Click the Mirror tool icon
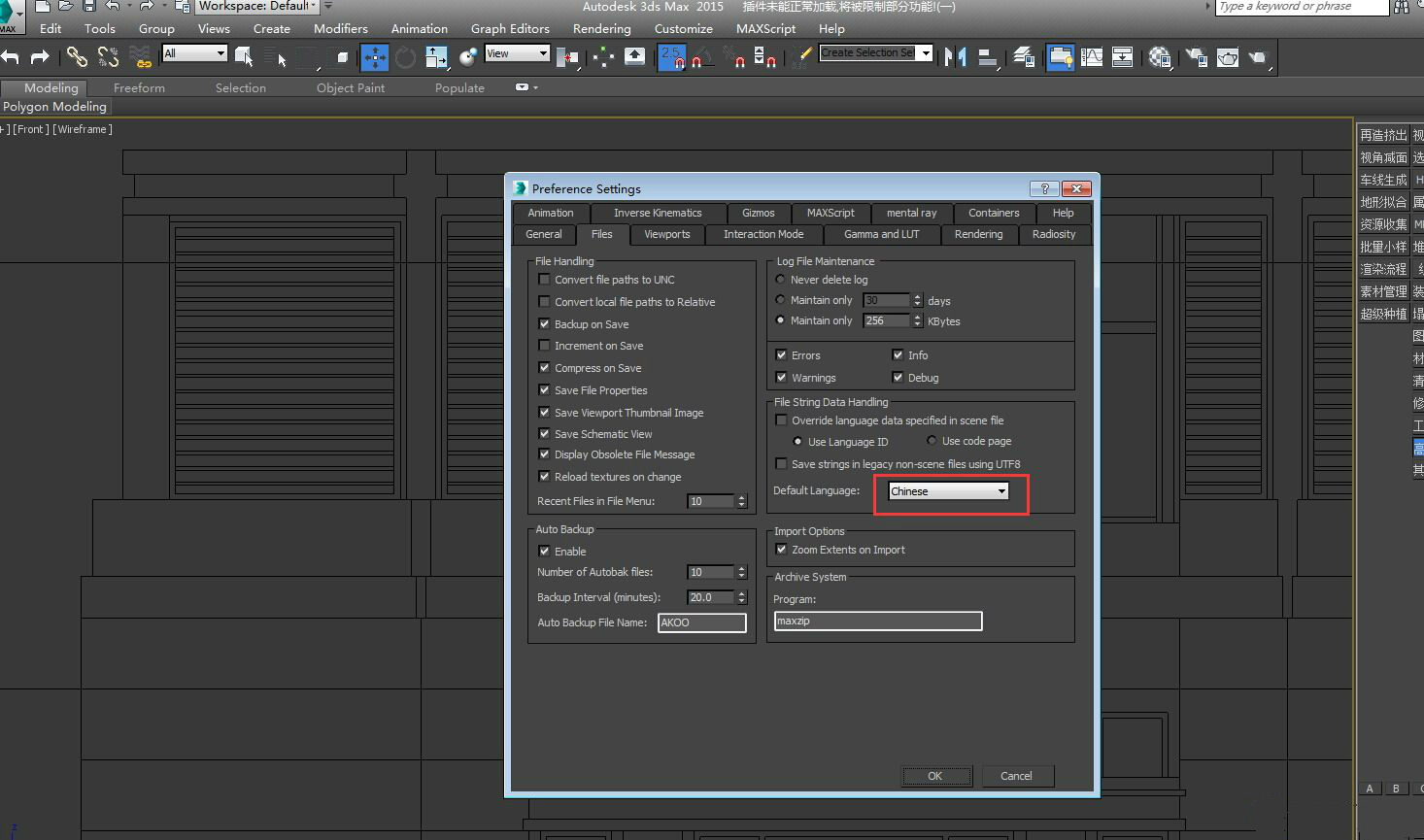 coord(955,57)
